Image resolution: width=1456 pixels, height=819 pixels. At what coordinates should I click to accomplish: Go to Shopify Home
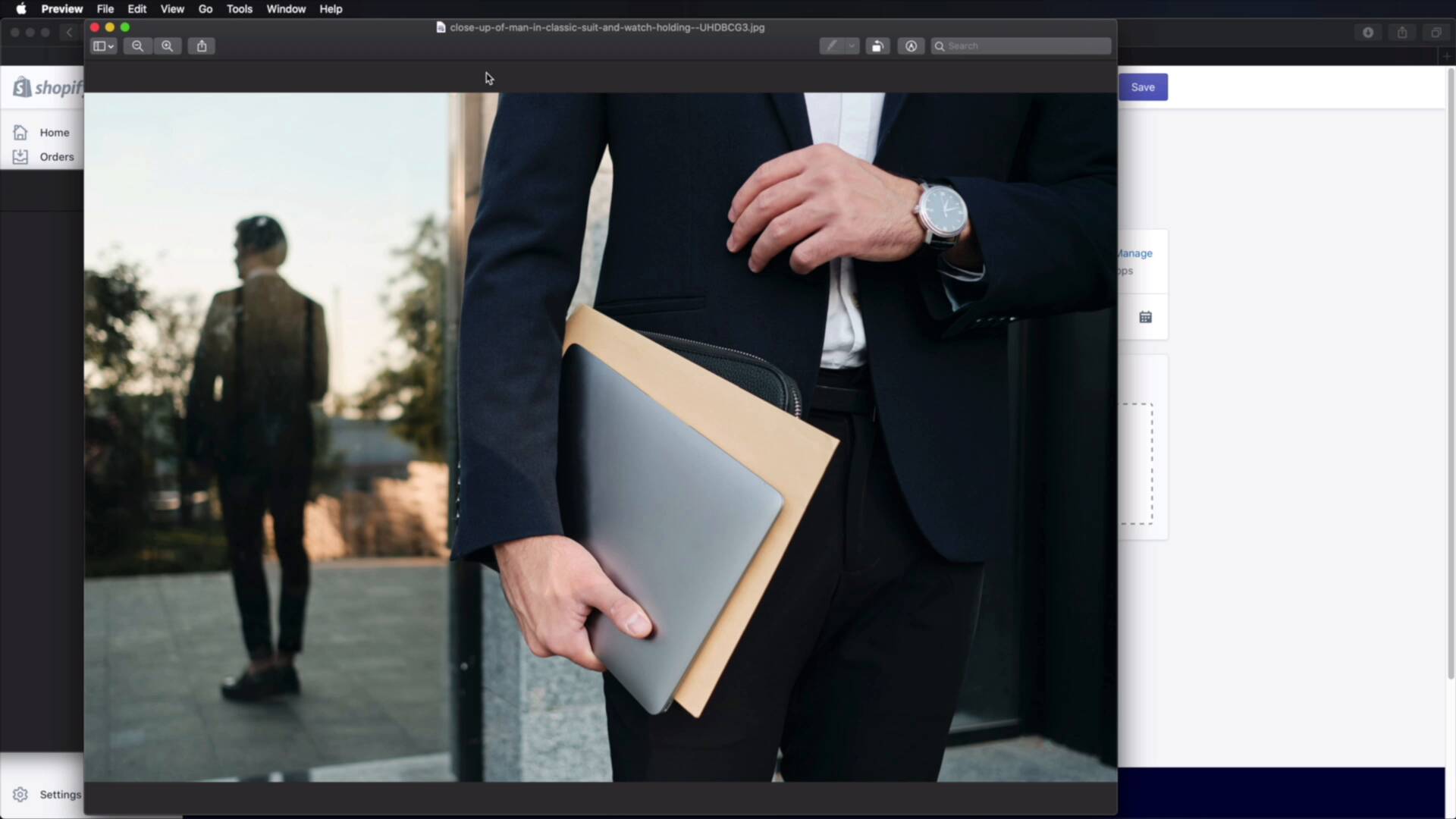[x=54, y=133]
